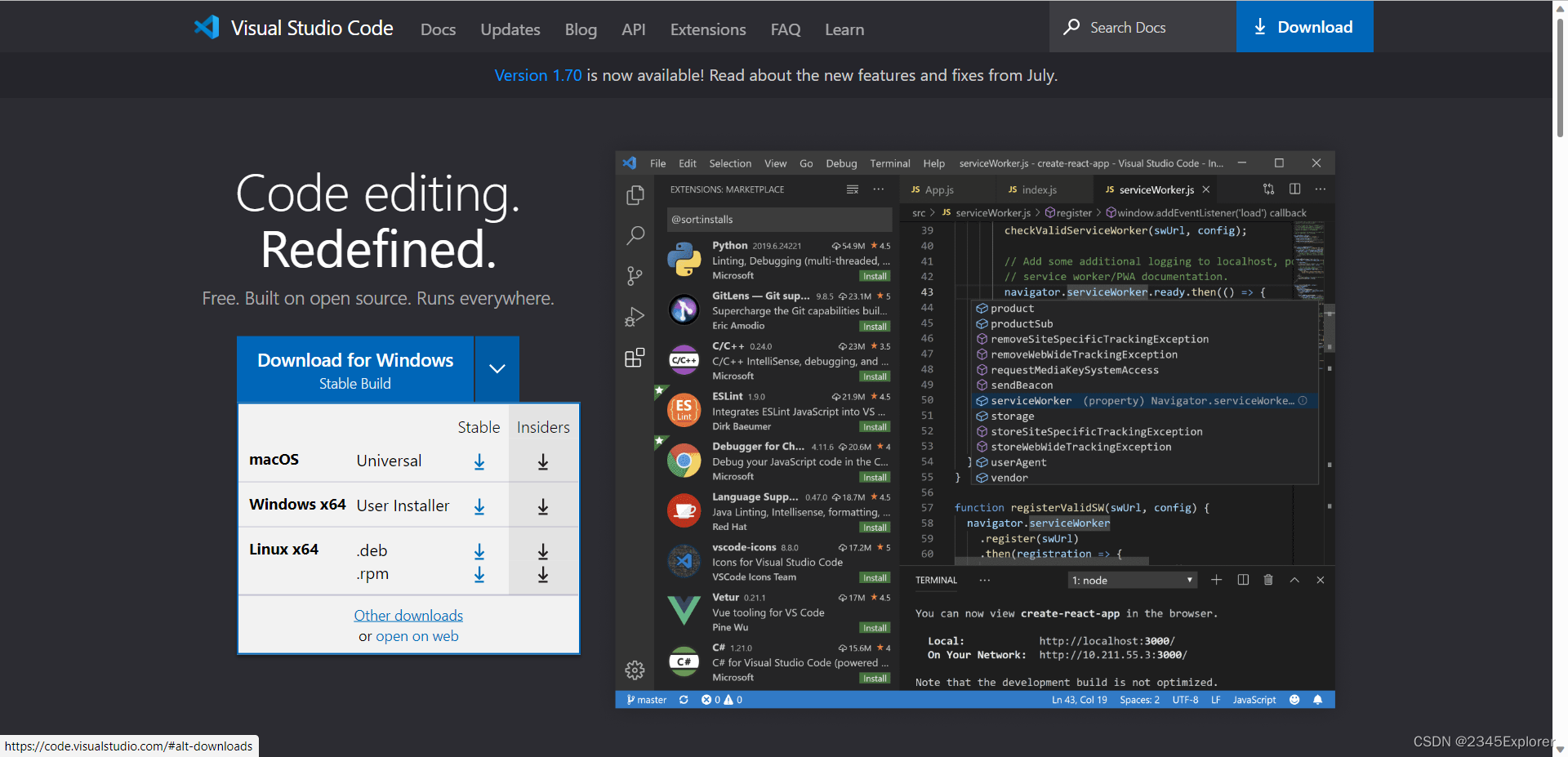Screen dimensions: 1568x757
Task: Open the Source Control icon in activity bar
Action: 635,276
